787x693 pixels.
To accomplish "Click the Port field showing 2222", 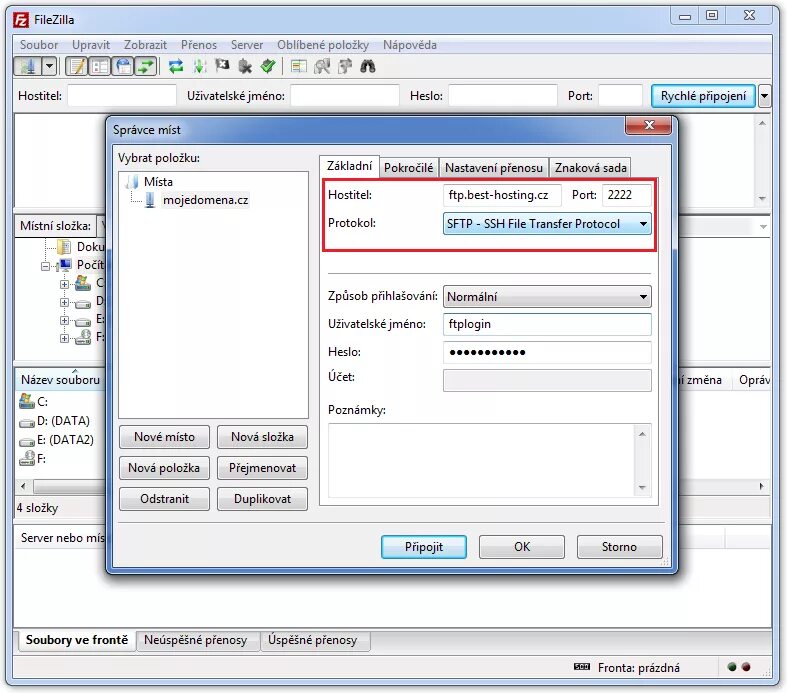I will [x=626, y=195].
